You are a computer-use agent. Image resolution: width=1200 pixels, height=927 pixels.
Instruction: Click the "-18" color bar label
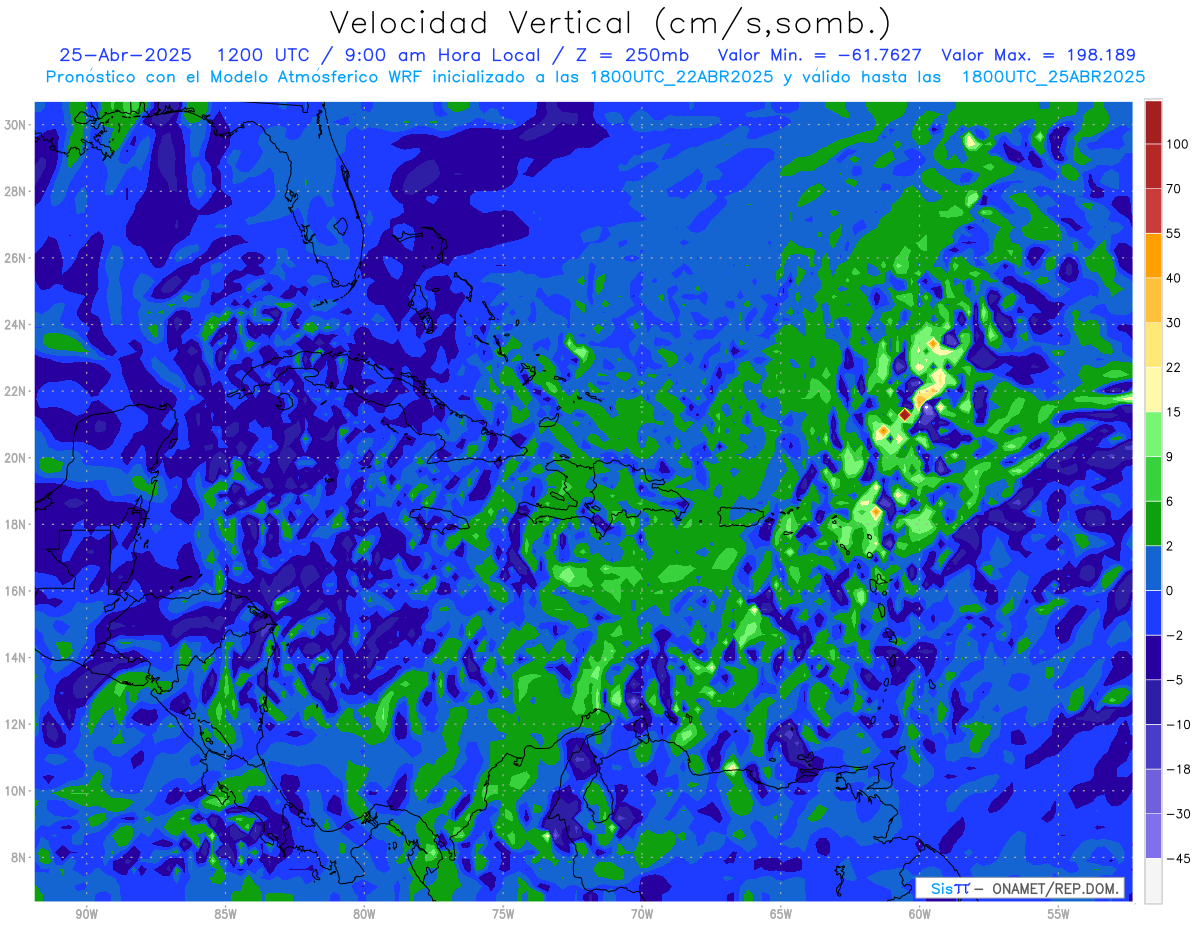(1177, 769)
